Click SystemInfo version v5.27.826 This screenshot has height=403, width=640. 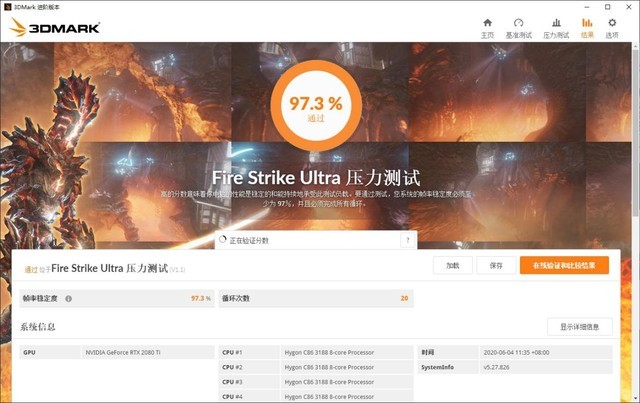click(496, 367)
